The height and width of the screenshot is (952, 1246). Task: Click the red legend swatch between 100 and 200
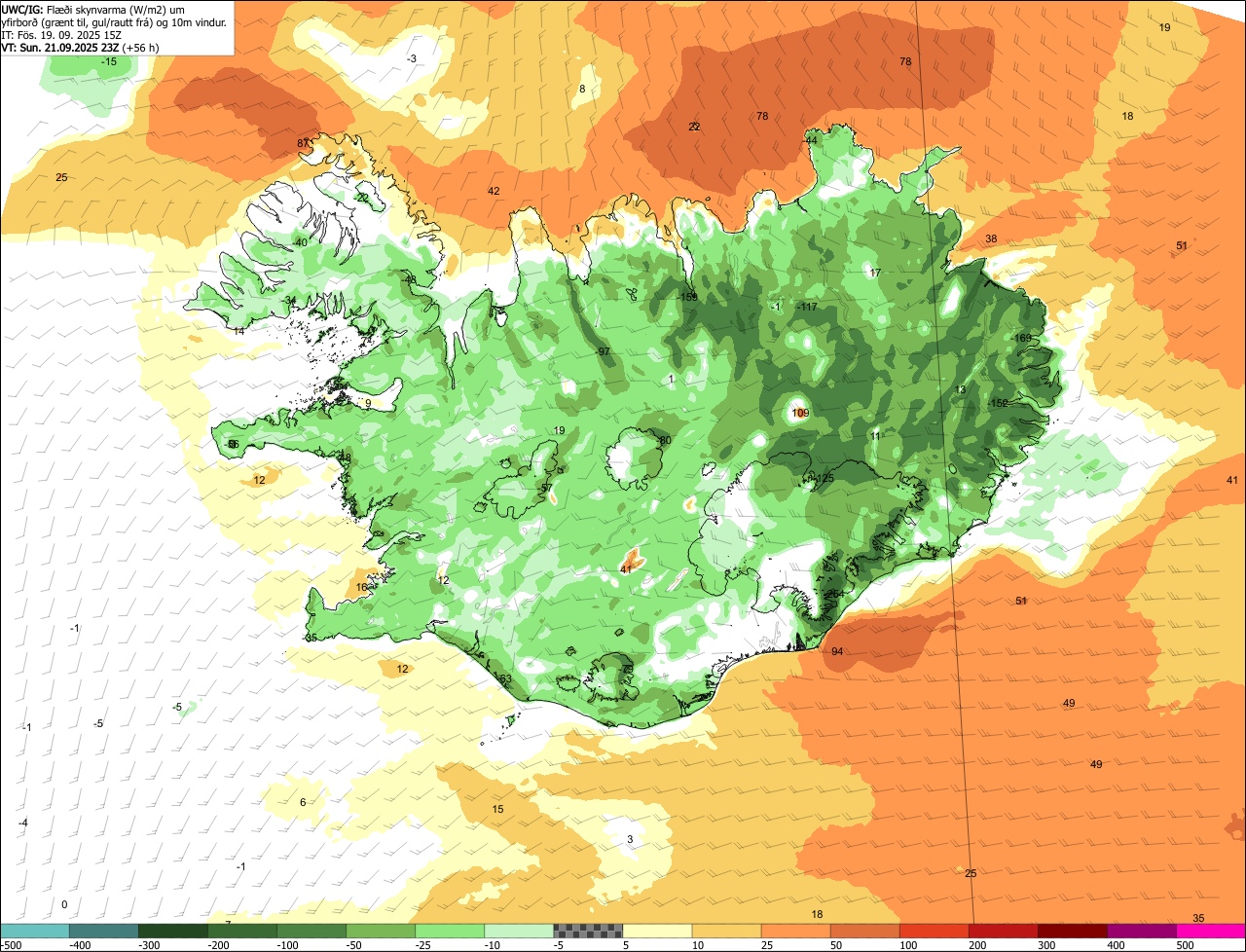934,931
